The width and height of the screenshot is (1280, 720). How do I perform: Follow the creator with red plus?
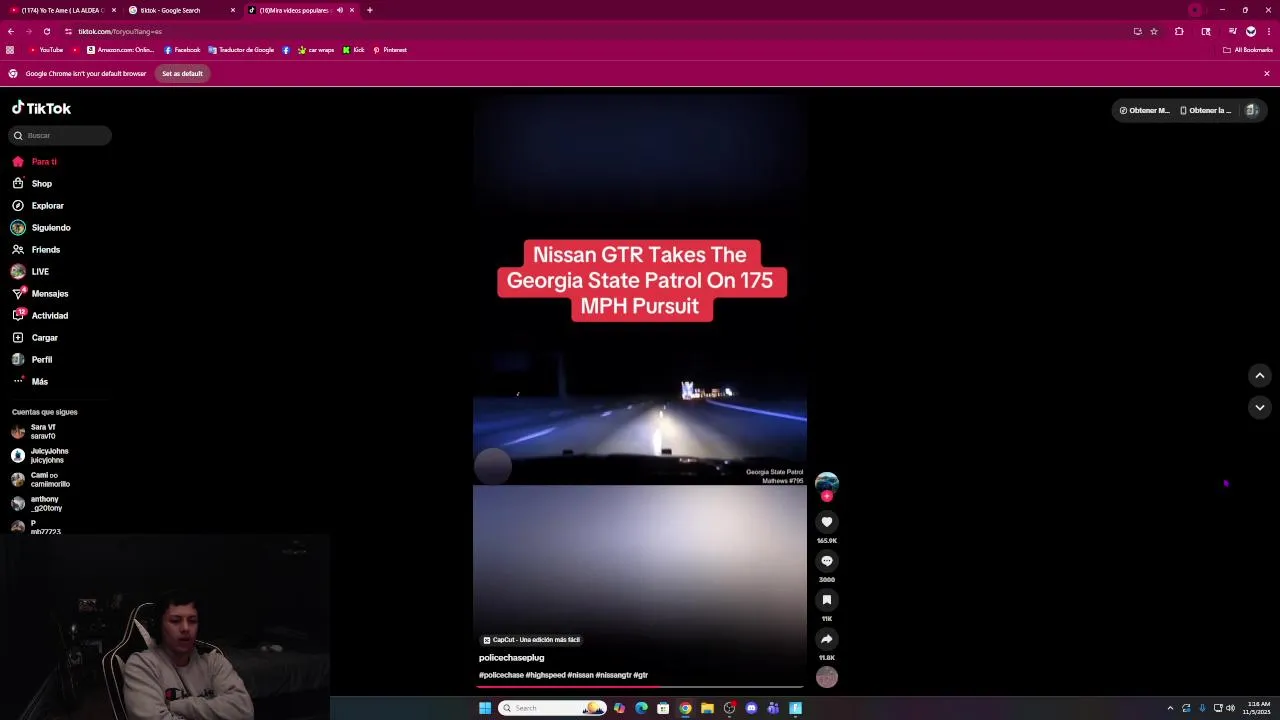(827, 496)
